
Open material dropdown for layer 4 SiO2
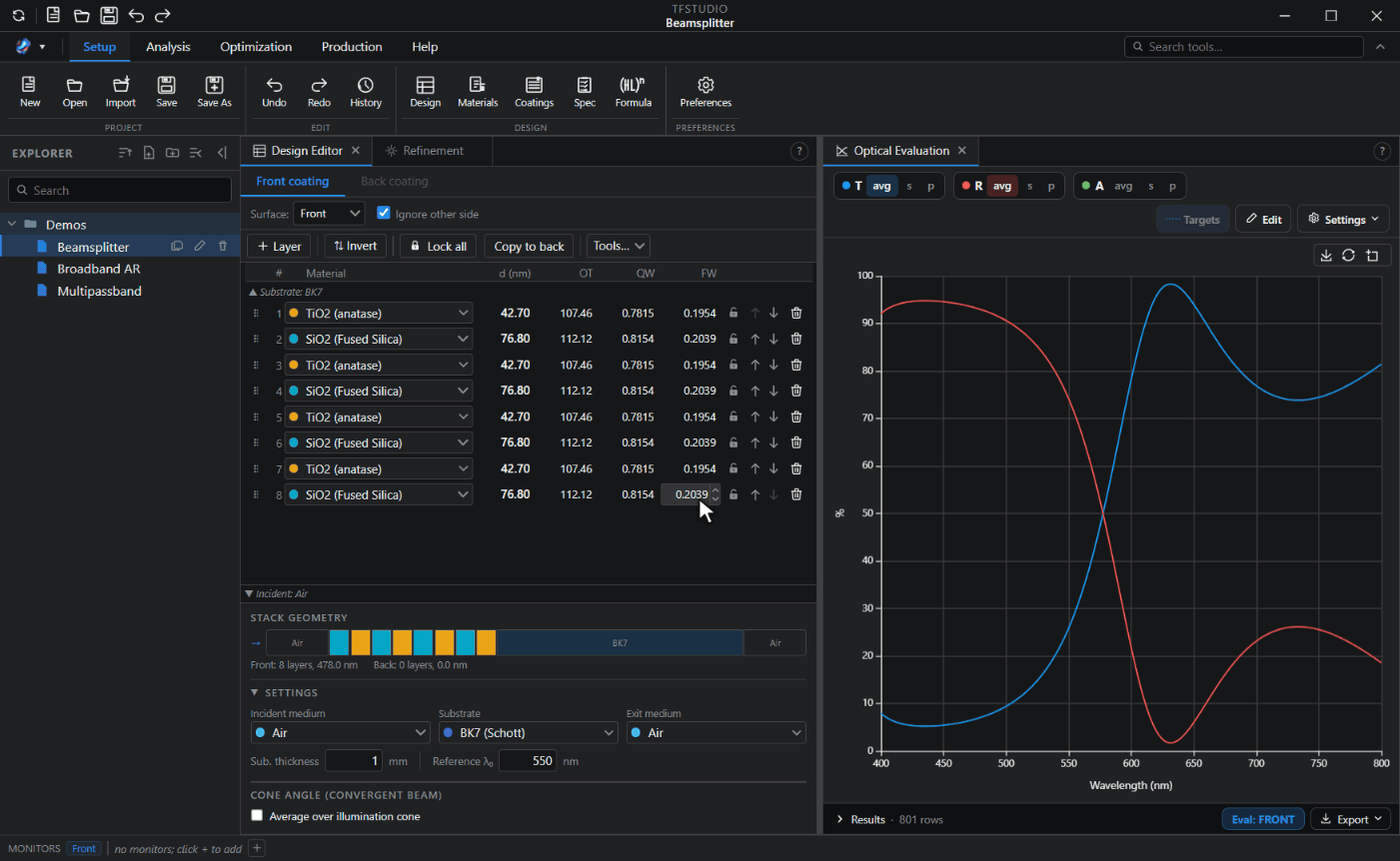[378, 391]
